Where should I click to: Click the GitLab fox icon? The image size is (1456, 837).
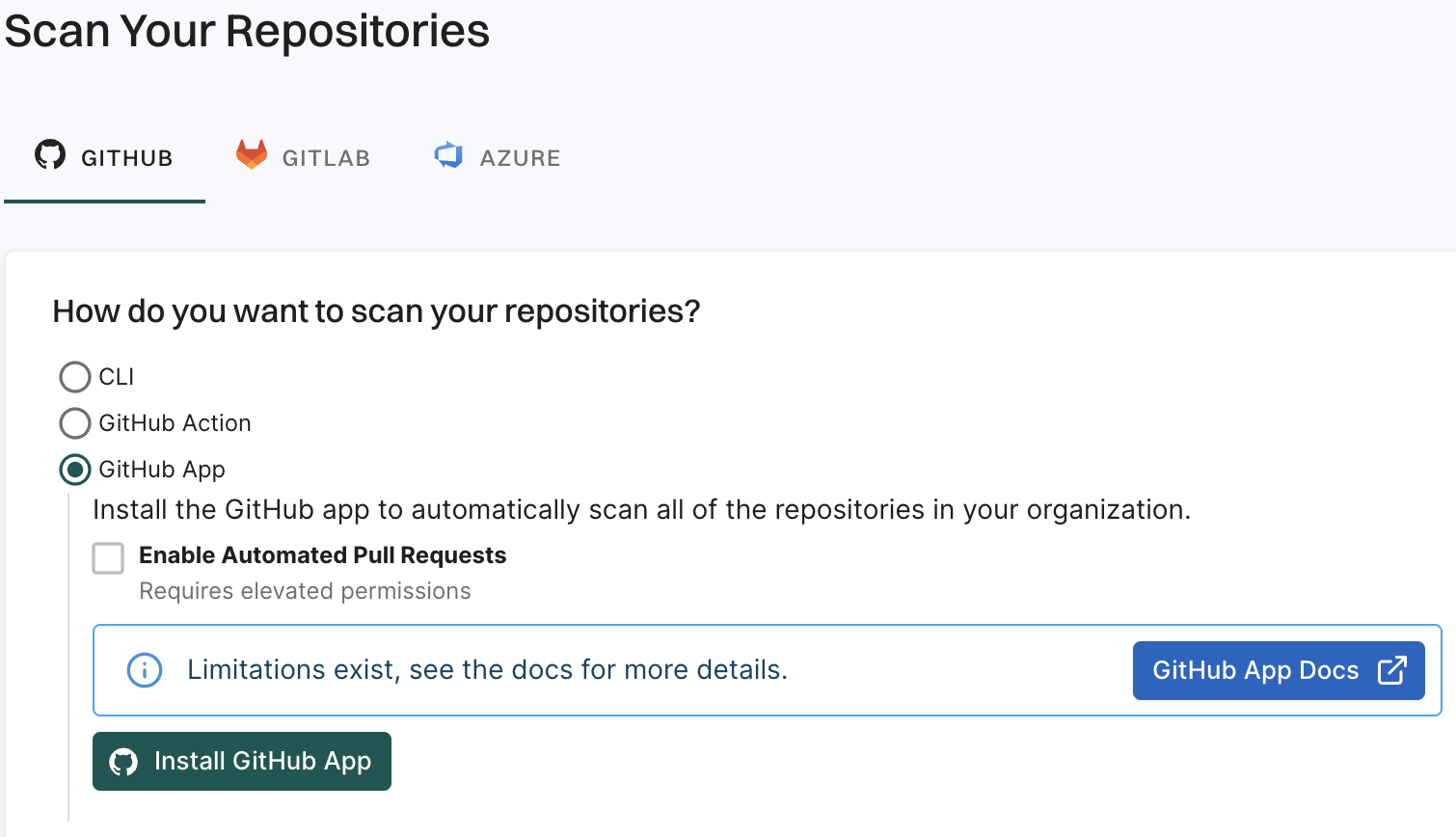(251, 155)
